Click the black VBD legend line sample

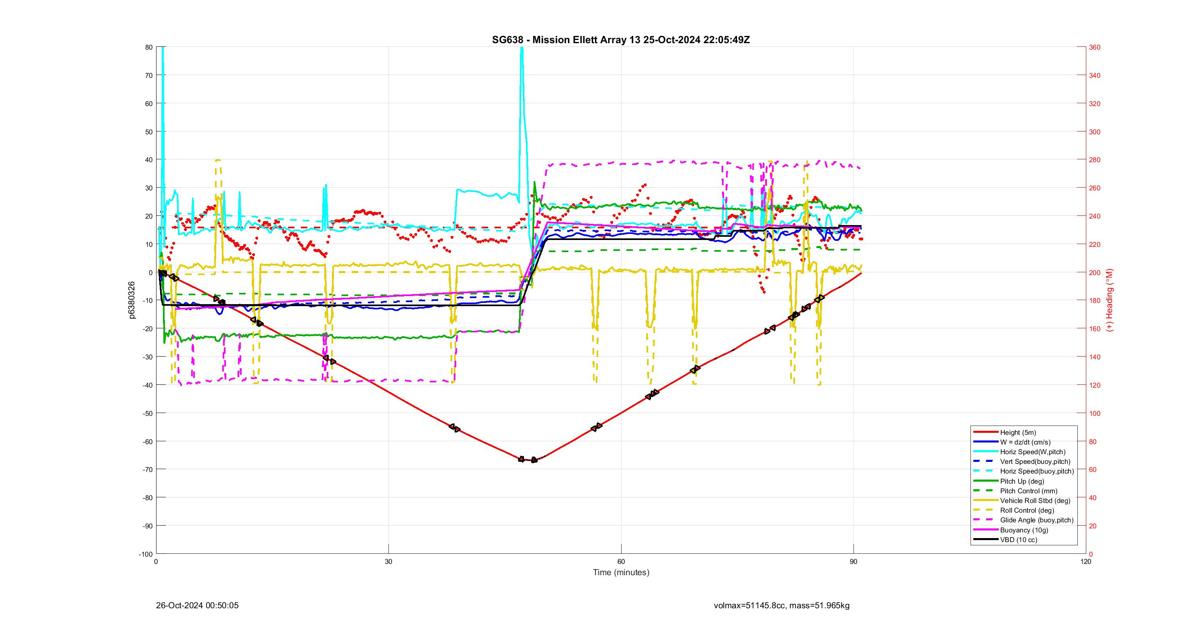point(984,540)
